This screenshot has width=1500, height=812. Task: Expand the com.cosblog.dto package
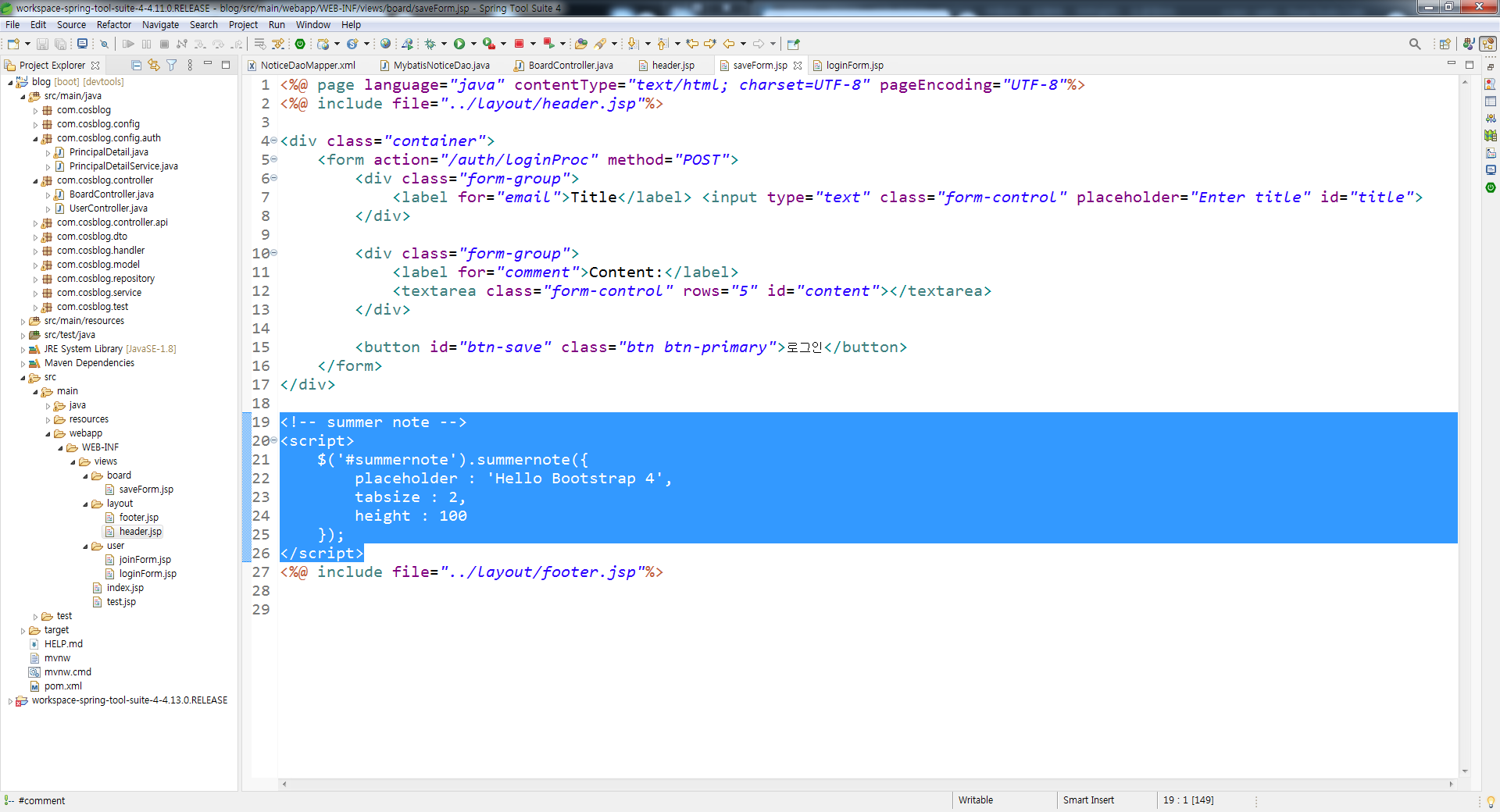point(35,237)
